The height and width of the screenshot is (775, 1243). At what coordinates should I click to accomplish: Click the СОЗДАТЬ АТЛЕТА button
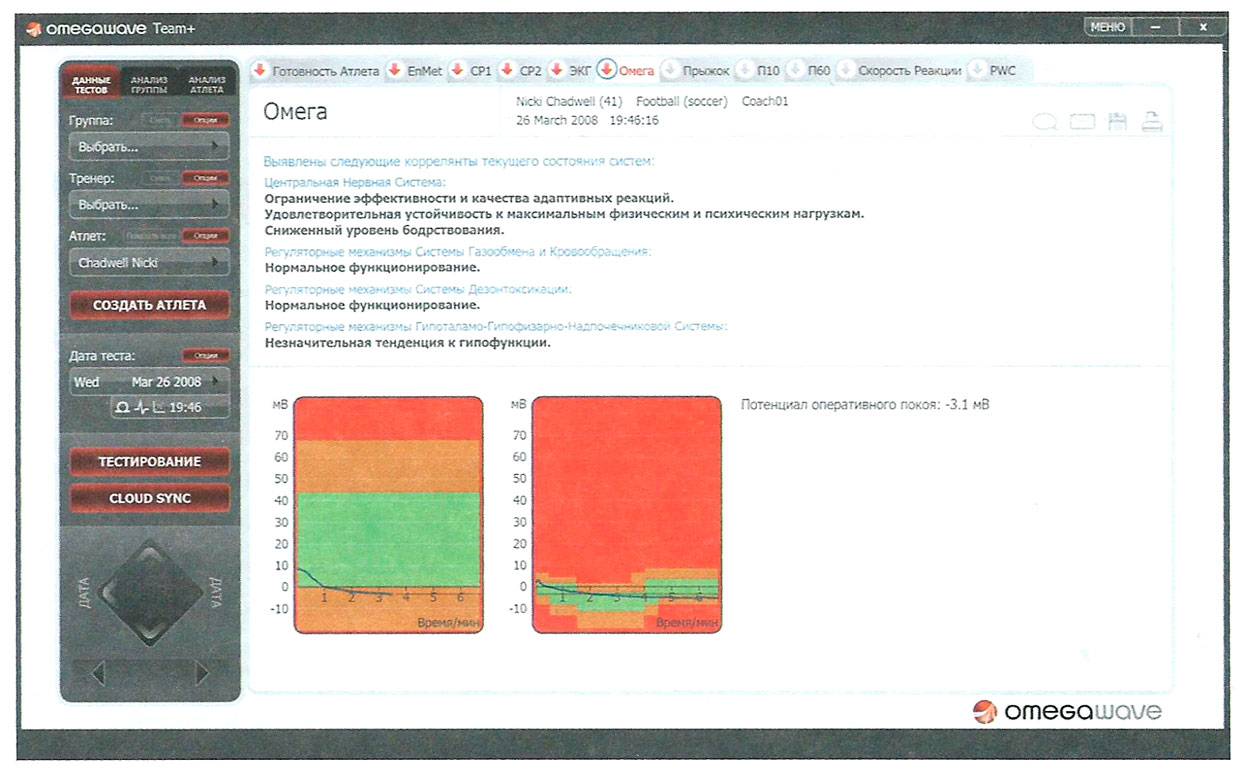pyautogui.click(x=149, y=305)
